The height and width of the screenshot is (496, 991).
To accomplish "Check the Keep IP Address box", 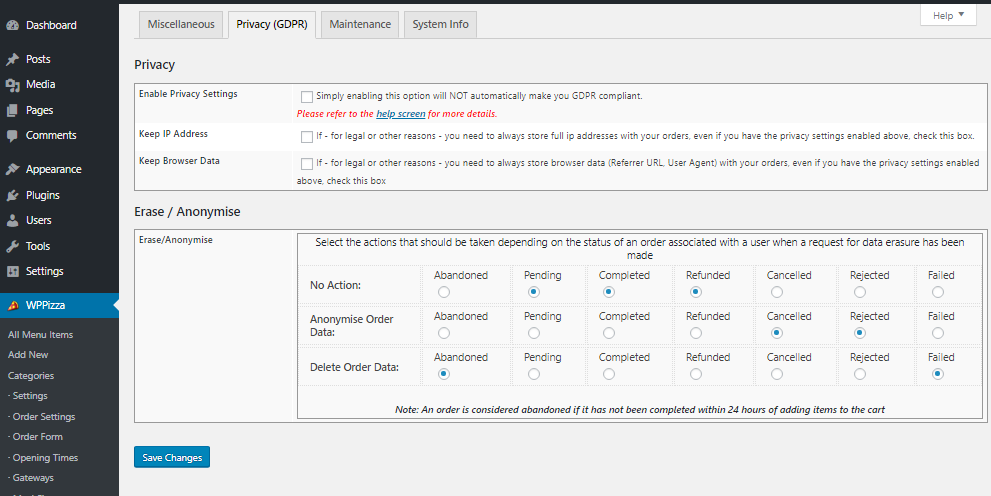I will [x=306, y=137].
